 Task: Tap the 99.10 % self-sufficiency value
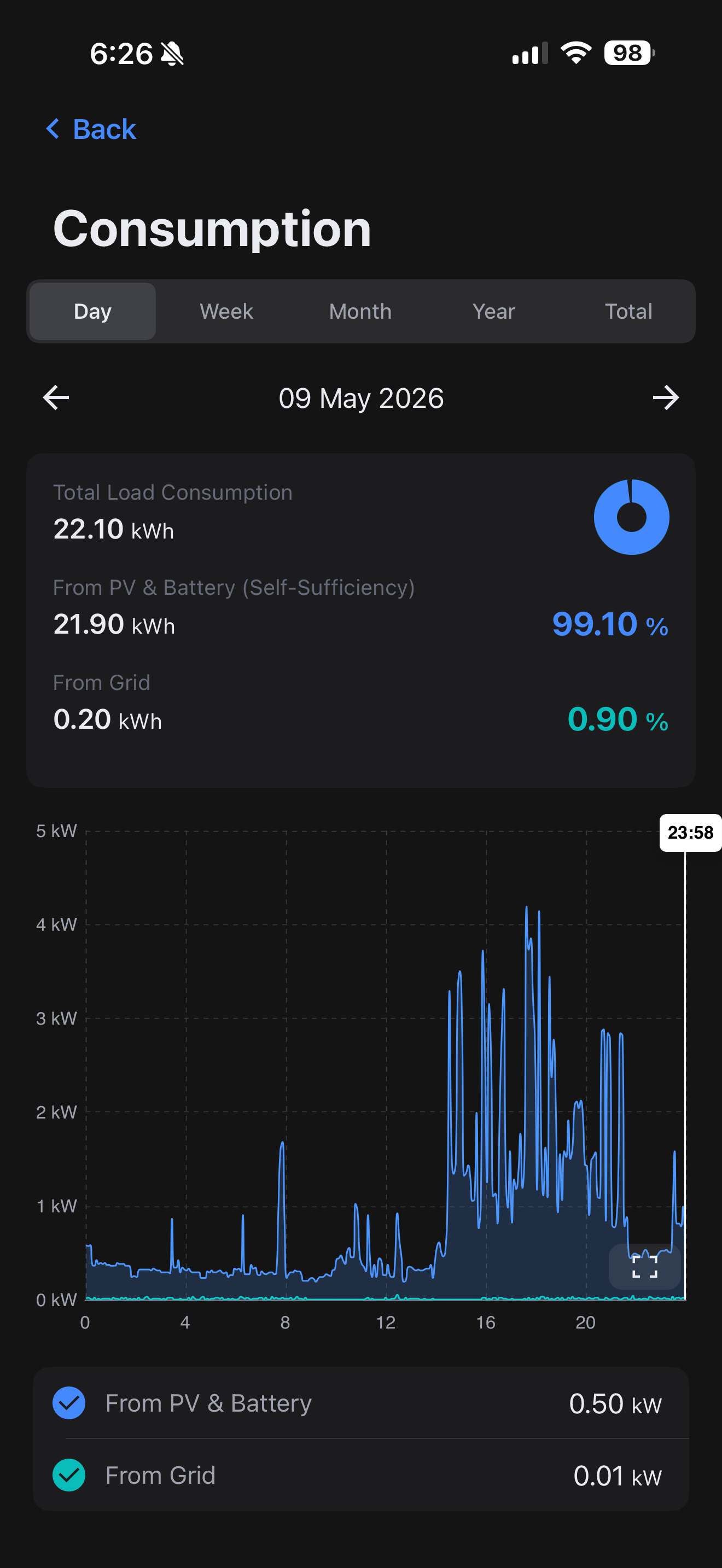coord(610,624)
